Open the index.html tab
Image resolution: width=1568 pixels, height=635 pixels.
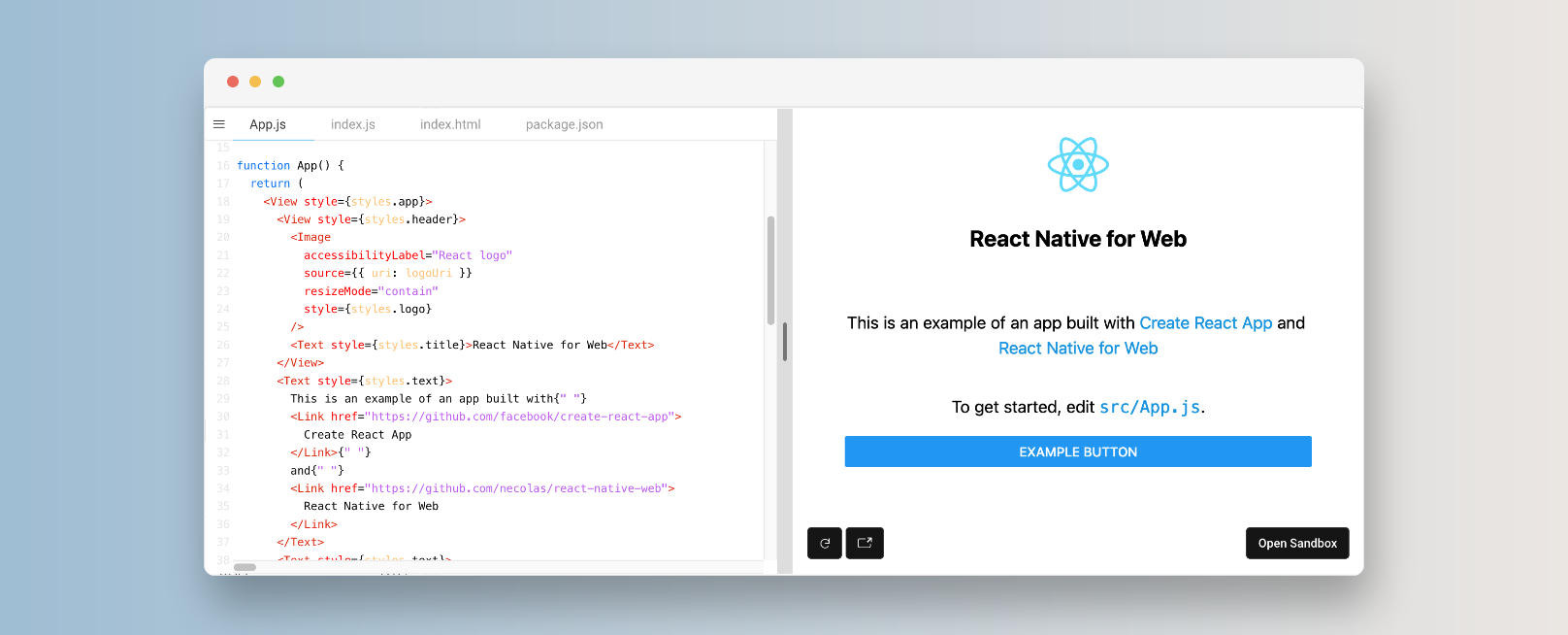pos(450,124)
